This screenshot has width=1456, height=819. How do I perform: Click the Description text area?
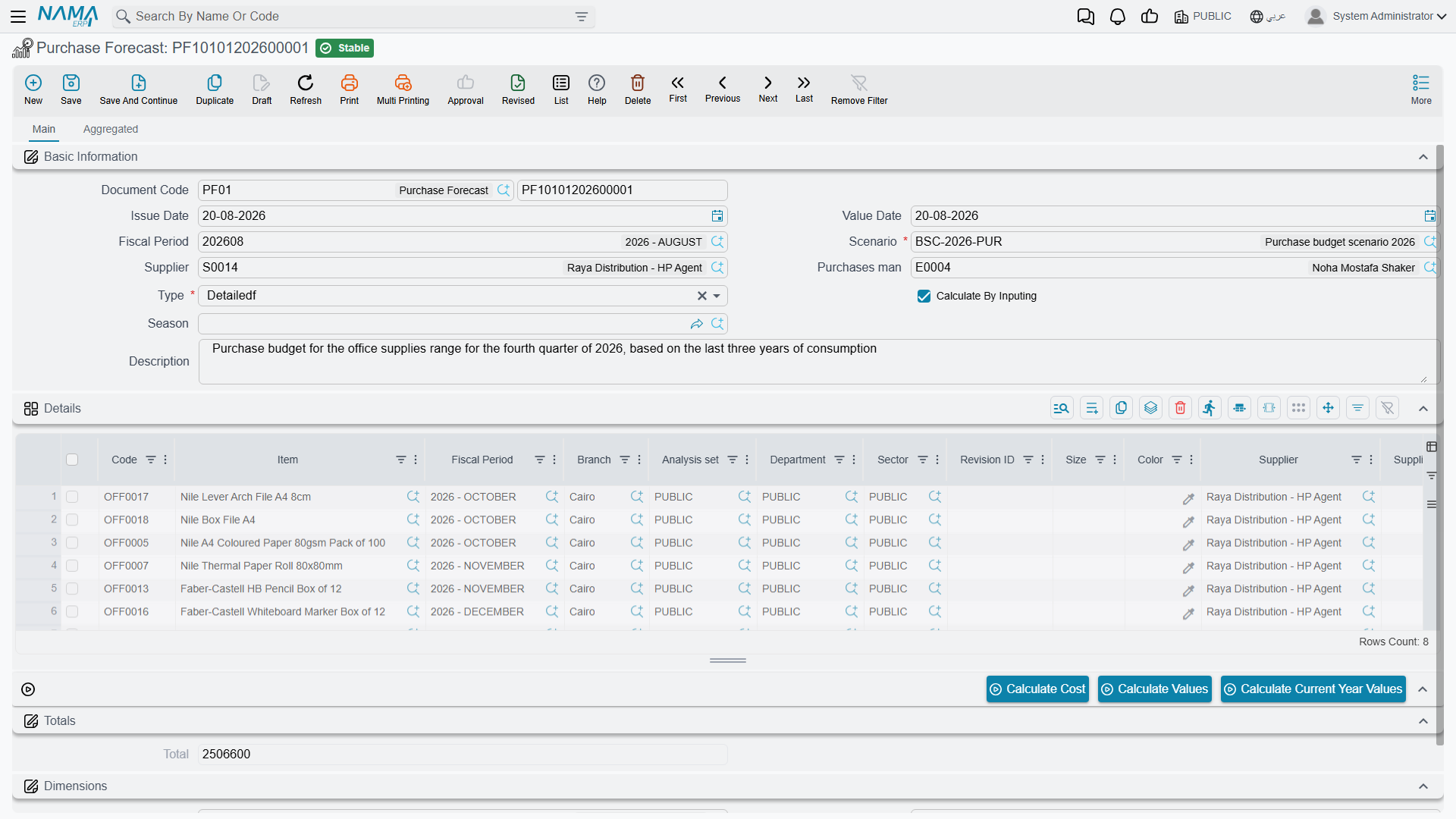pos(817,362)
